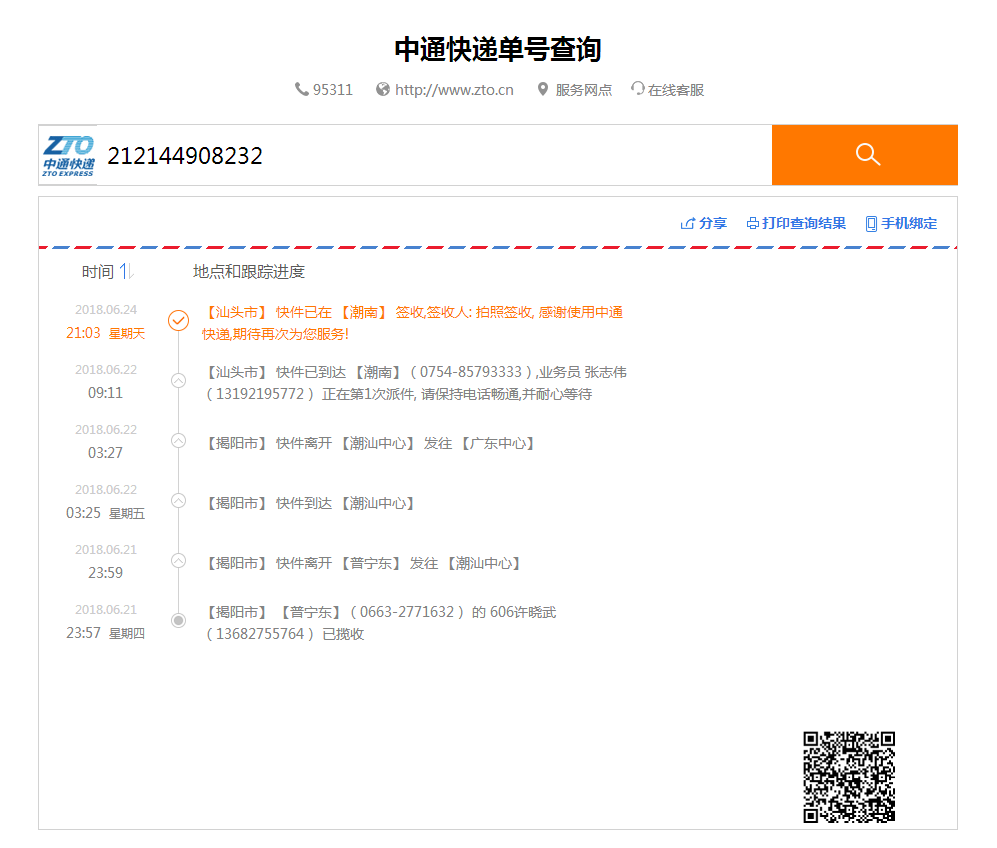Open the http://www.zto.cn link
The height and width of the screenshot is (848, 997).
(454, 90)
